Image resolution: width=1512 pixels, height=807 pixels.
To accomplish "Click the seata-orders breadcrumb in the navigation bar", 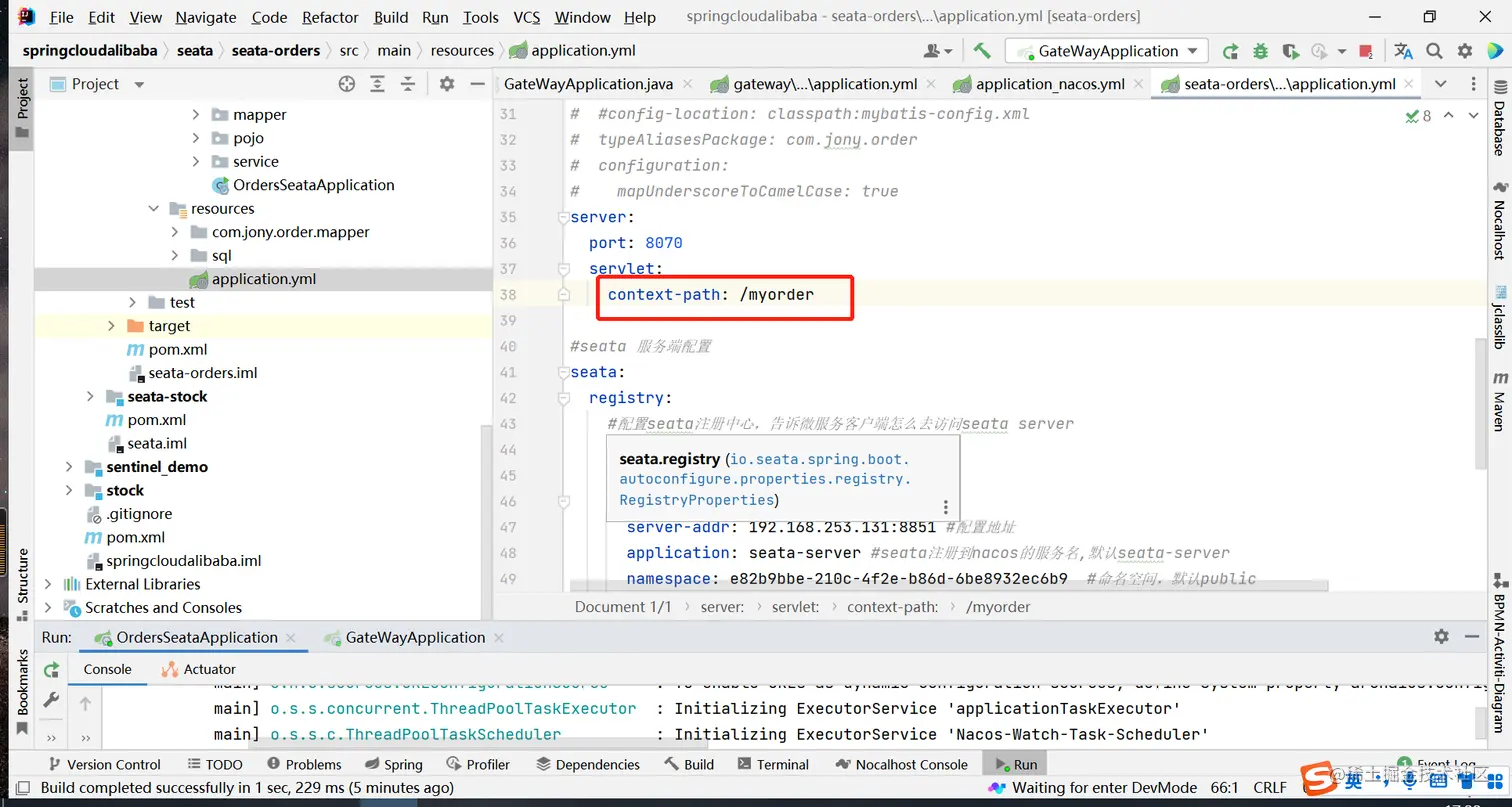I will pos(276,51).
